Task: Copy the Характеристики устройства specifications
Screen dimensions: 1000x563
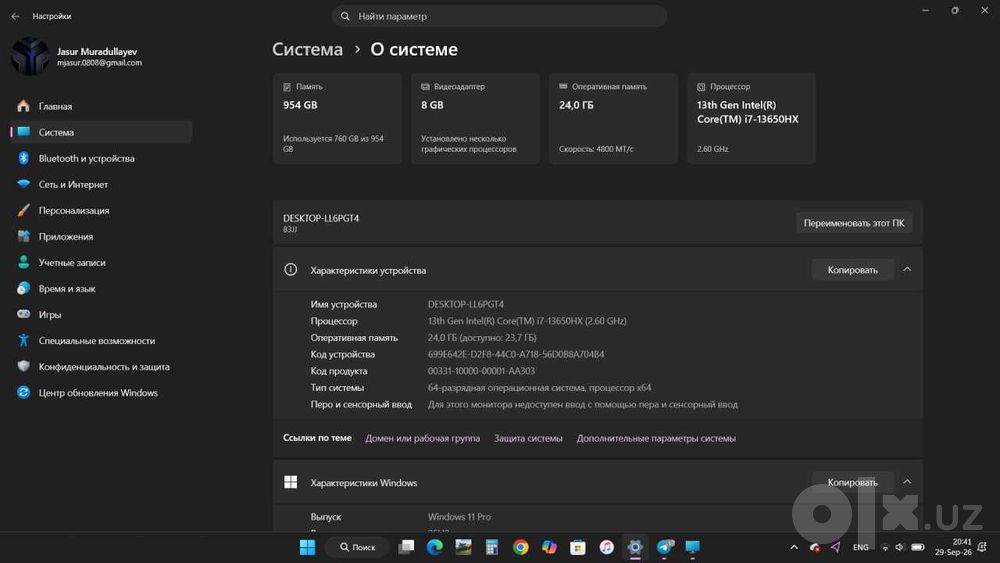Action: (853, 270)
